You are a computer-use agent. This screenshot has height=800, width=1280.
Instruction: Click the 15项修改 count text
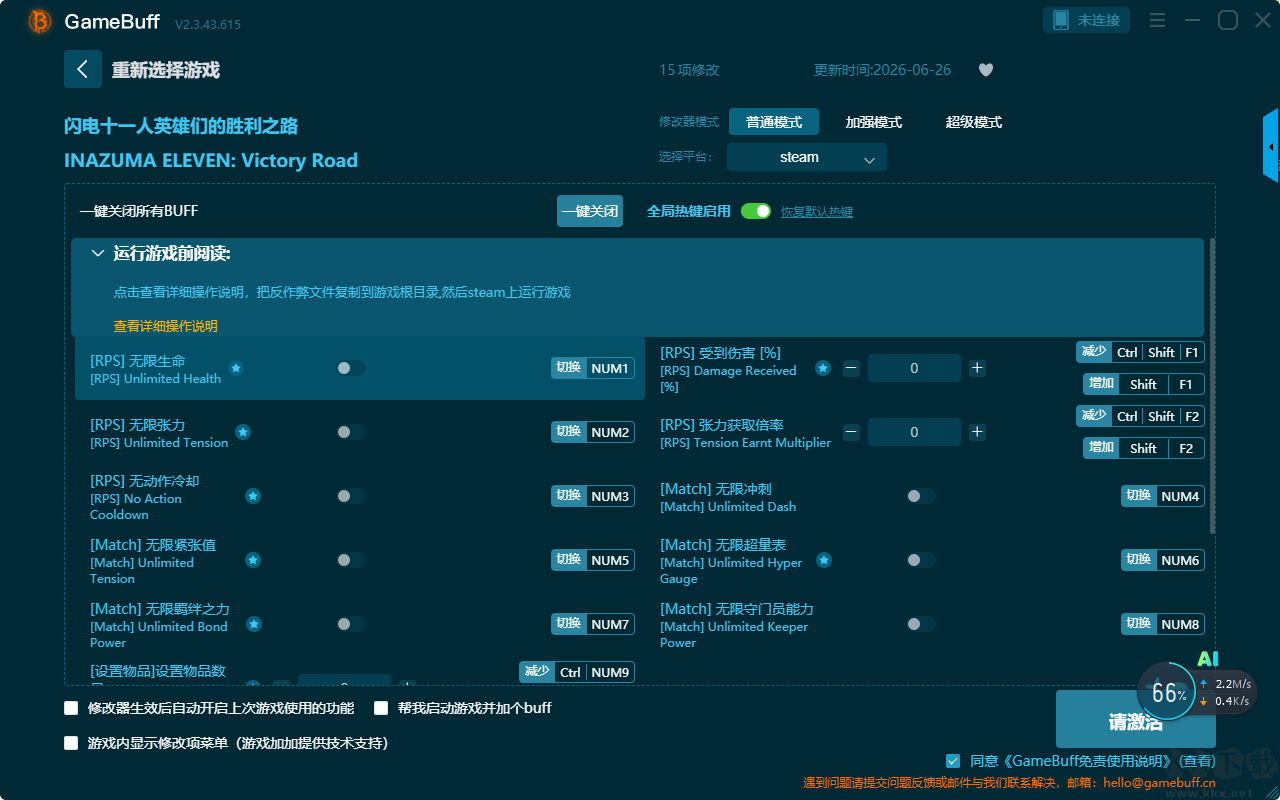tap(689, 70)
